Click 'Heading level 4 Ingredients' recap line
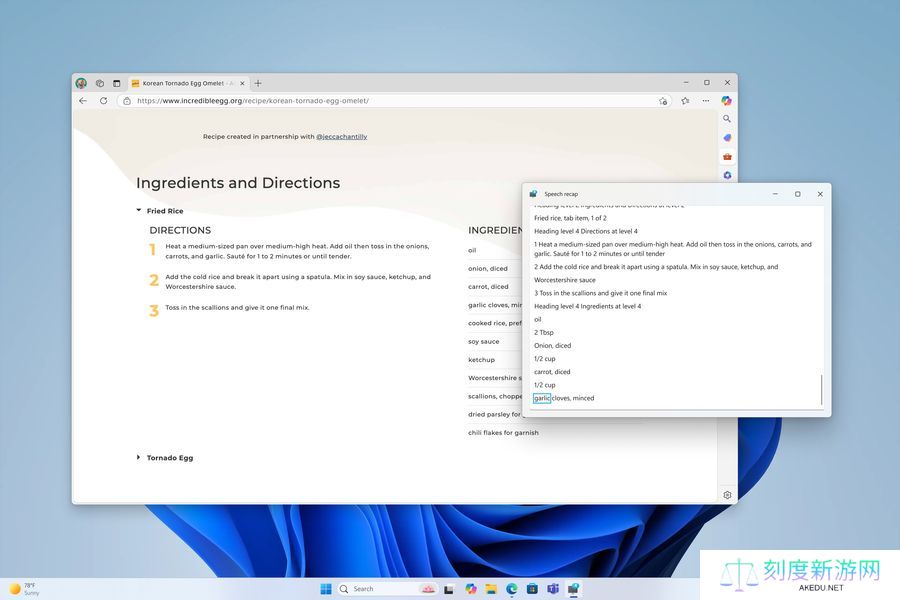 (x=587, y=307)
